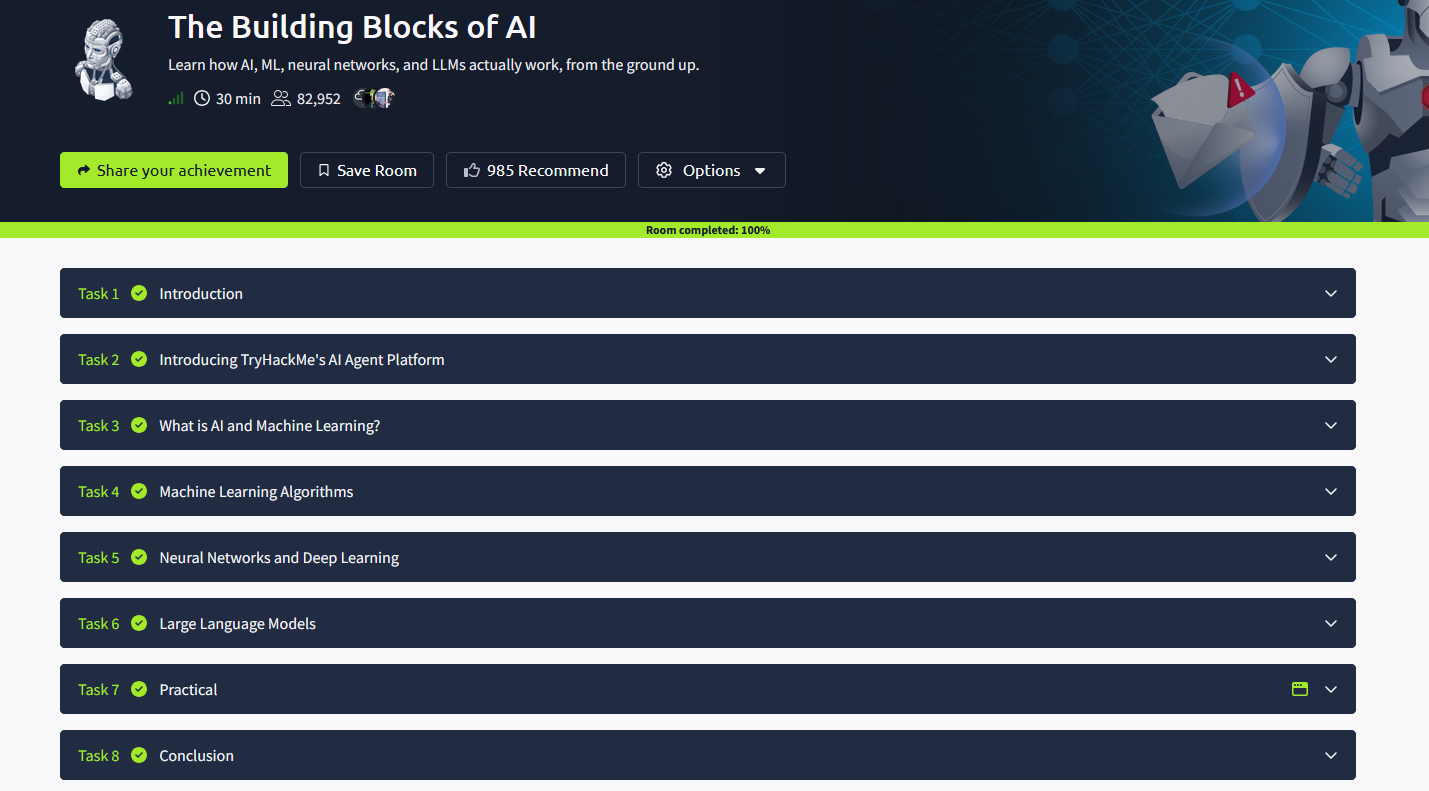Click the room creators avatar group
Screen dimensions: 1429x791
pyautogui.click(x=375, y=98)
